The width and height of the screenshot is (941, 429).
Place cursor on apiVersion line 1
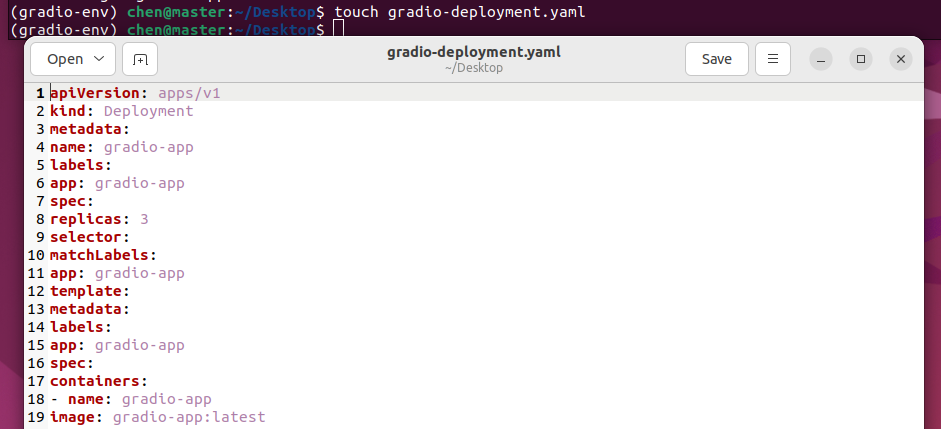coord(135,93)
